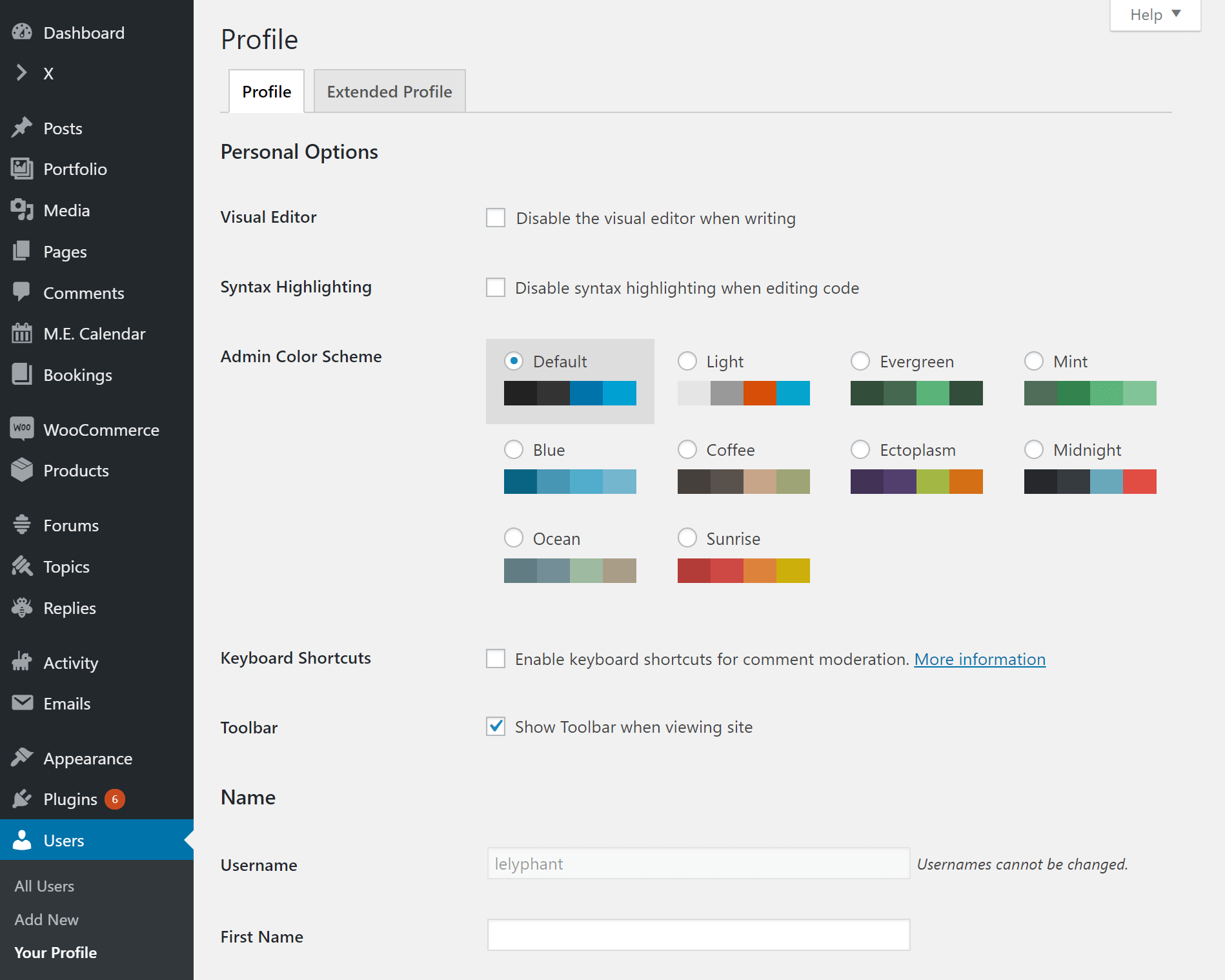Select the M.E. Calendar icon
1225x980 pixels.
coord(22,333)
